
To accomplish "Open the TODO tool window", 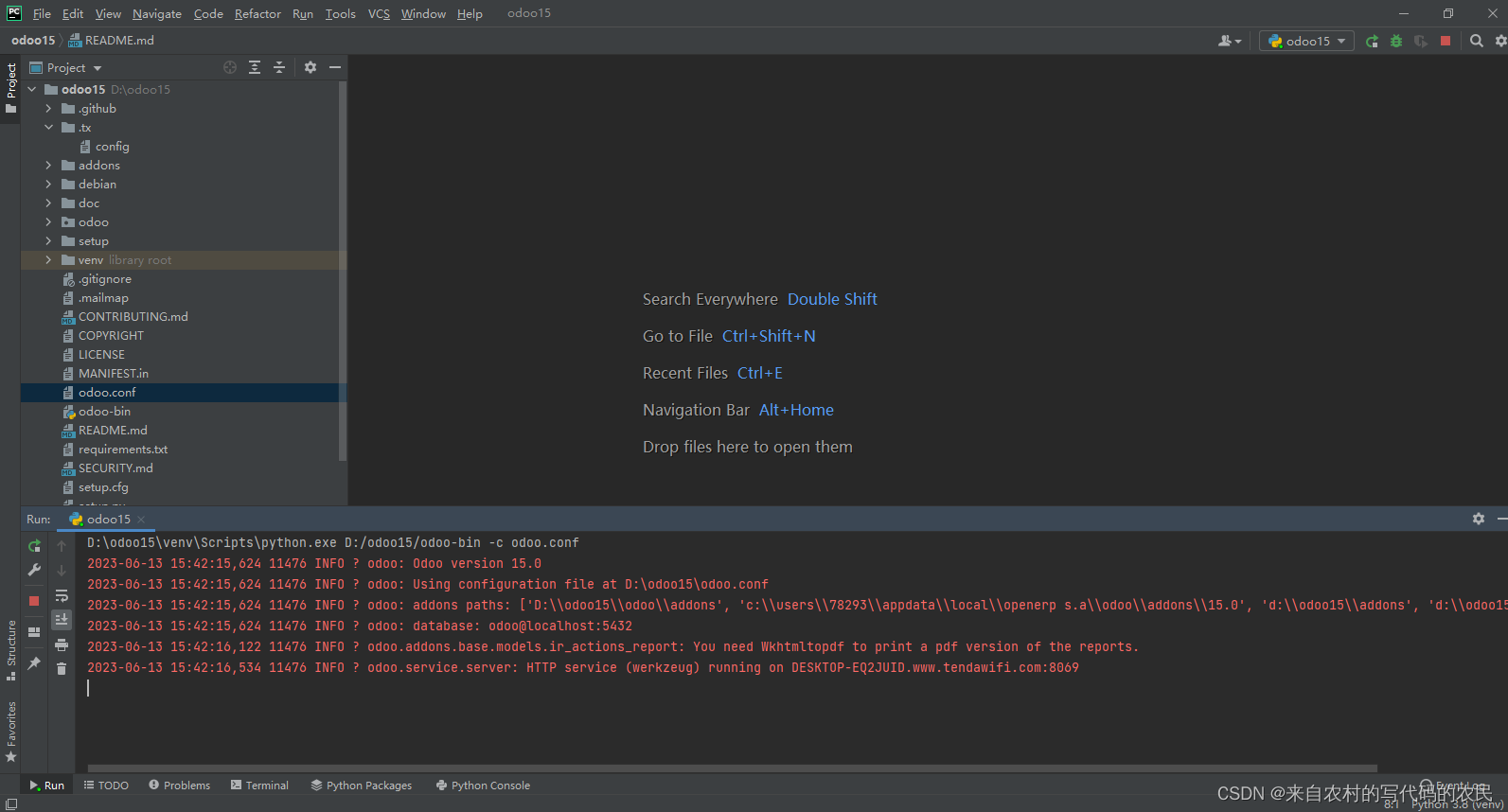I will 106,786.
